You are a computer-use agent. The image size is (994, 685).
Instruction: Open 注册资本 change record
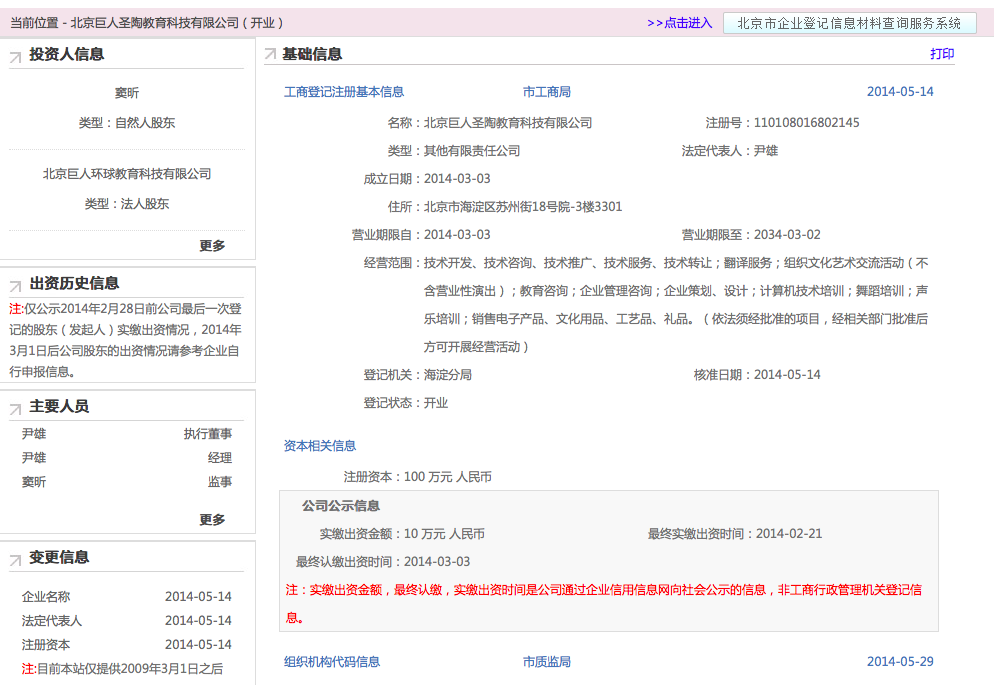(46, 645)
